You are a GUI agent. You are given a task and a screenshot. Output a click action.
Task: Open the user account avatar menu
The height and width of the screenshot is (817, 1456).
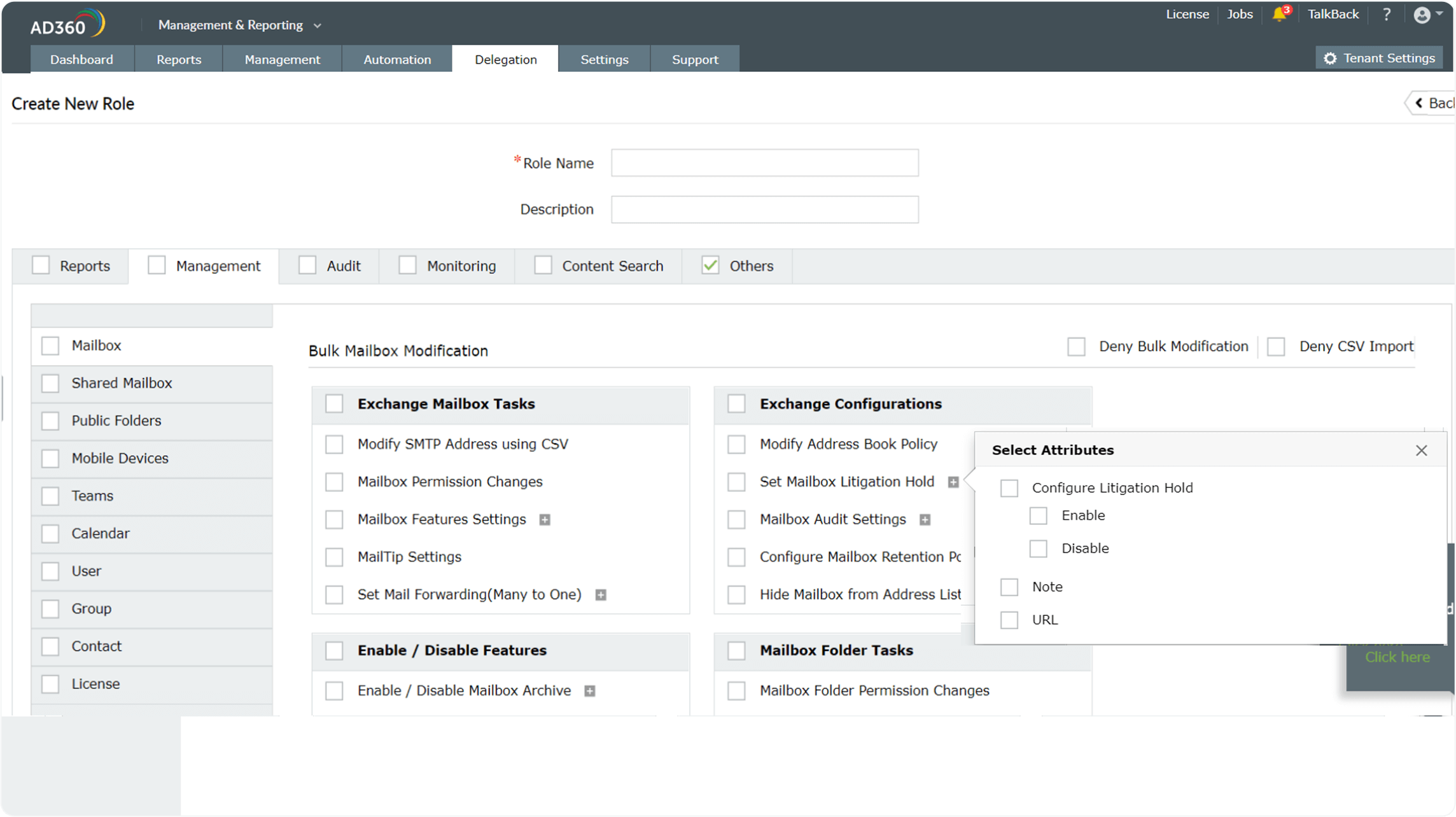(x=1426, y=15)
